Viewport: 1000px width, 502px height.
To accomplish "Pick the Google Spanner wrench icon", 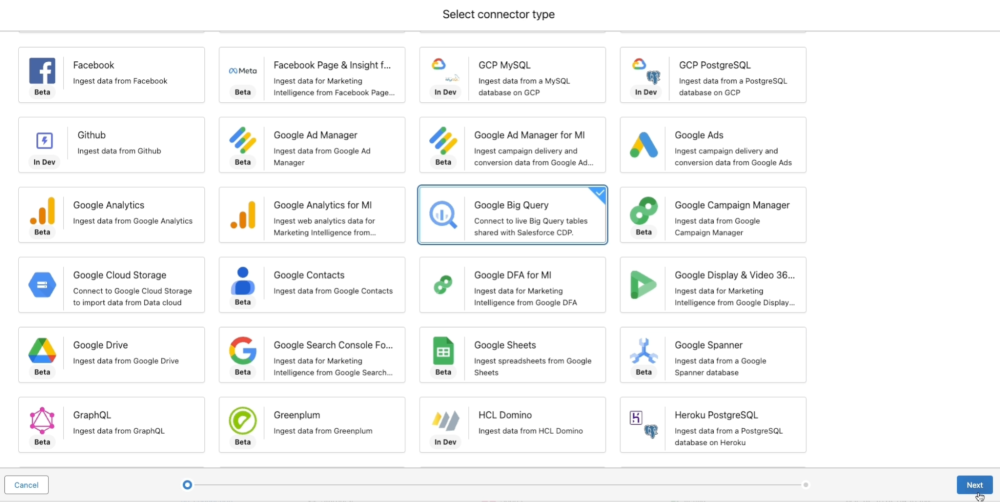I will point(643,351).
